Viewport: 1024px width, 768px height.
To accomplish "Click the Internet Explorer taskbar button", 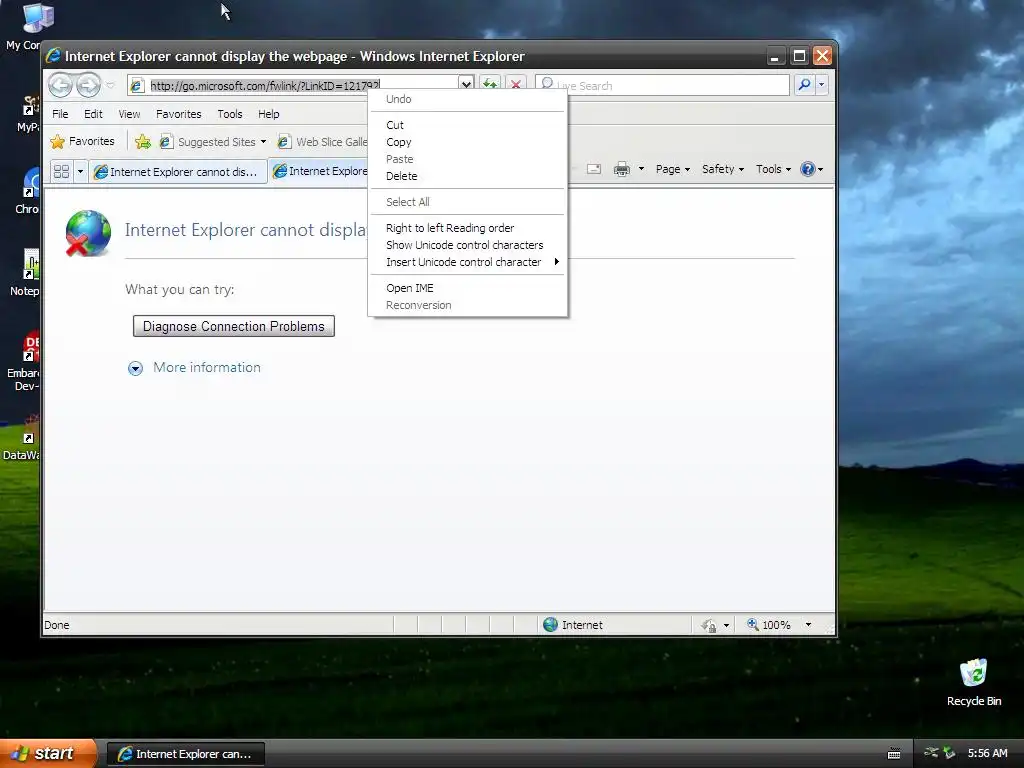I will [185, 754].
